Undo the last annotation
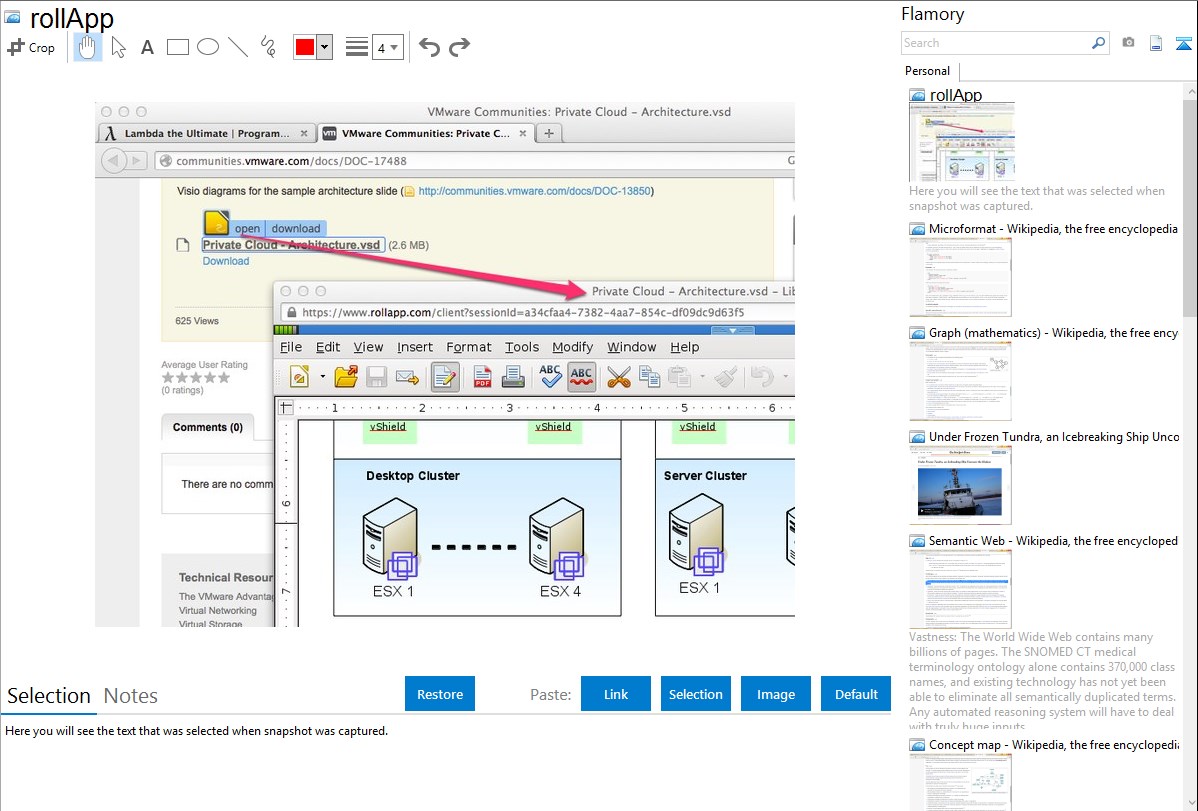This screenshot has width=1198, height=811. click(429, 47)
